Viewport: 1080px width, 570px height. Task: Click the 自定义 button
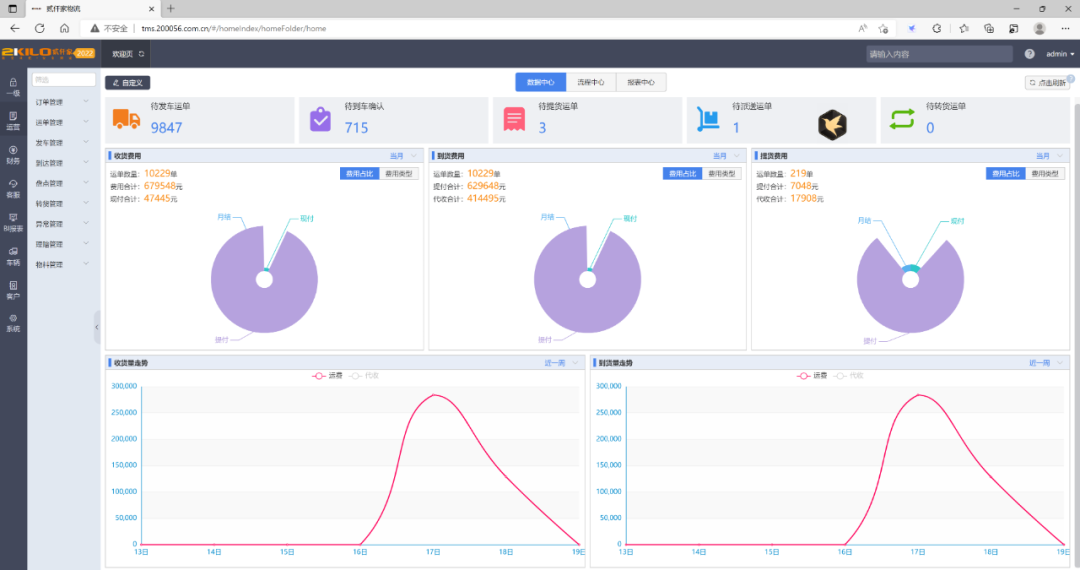[x=128, y=83]
